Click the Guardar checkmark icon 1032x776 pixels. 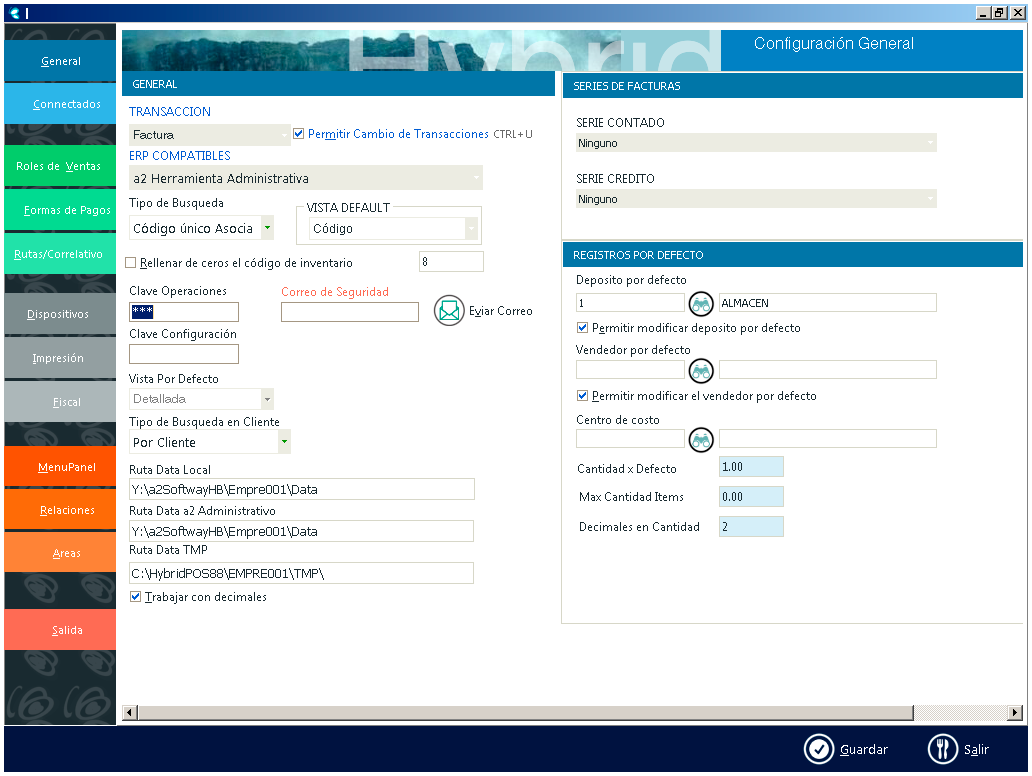click(819, 749)
